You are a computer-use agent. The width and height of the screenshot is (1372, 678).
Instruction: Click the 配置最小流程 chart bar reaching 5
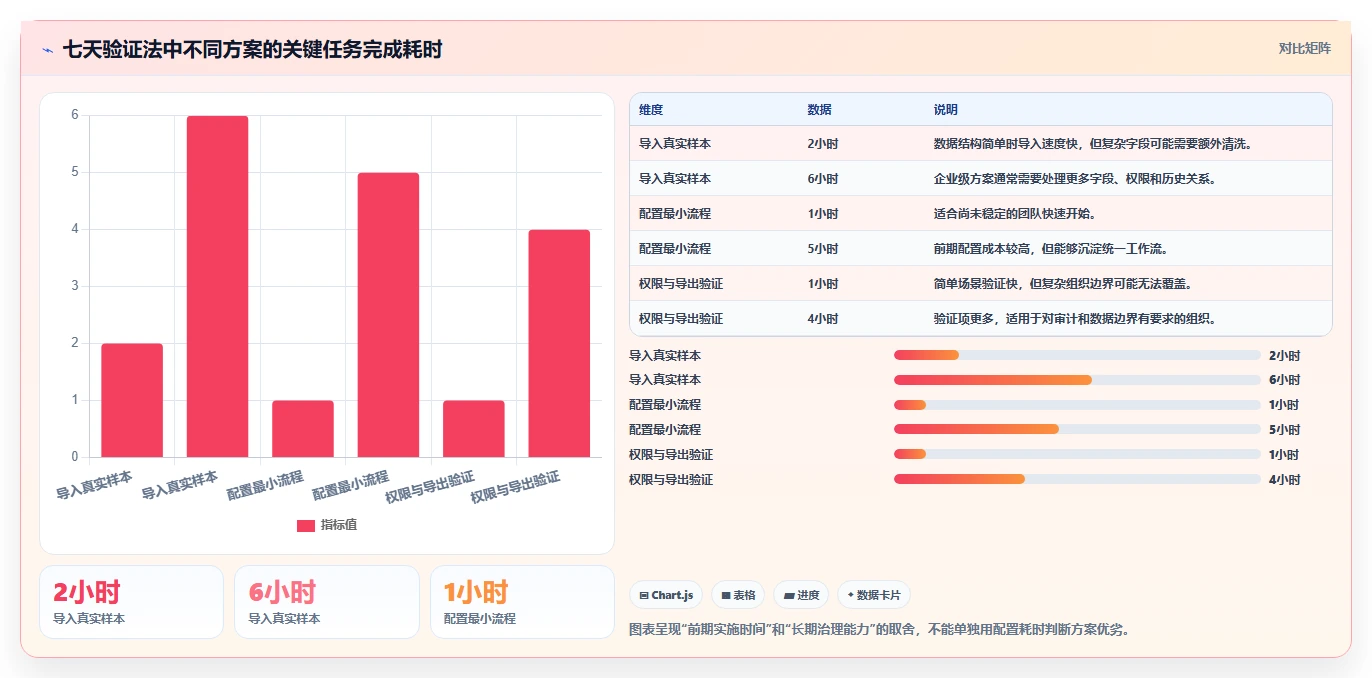pos(388,315)
